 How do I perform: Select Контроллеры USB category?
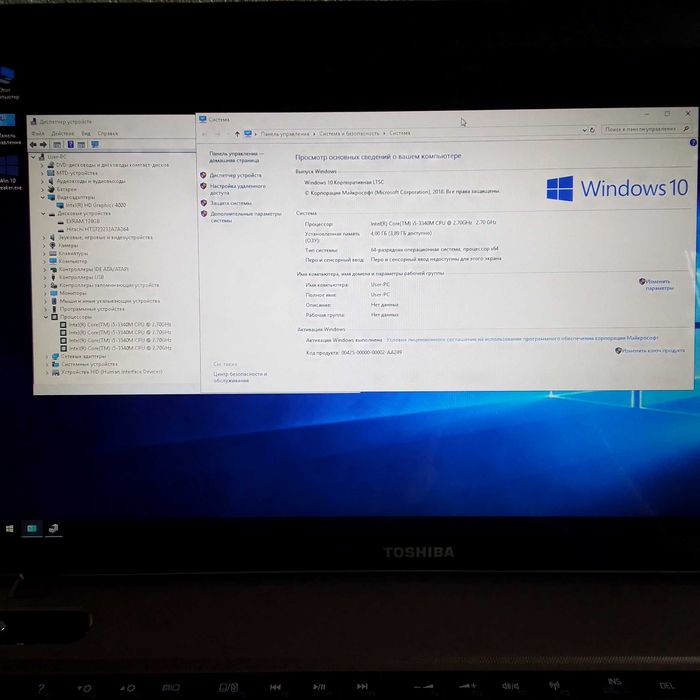(81, 277)
